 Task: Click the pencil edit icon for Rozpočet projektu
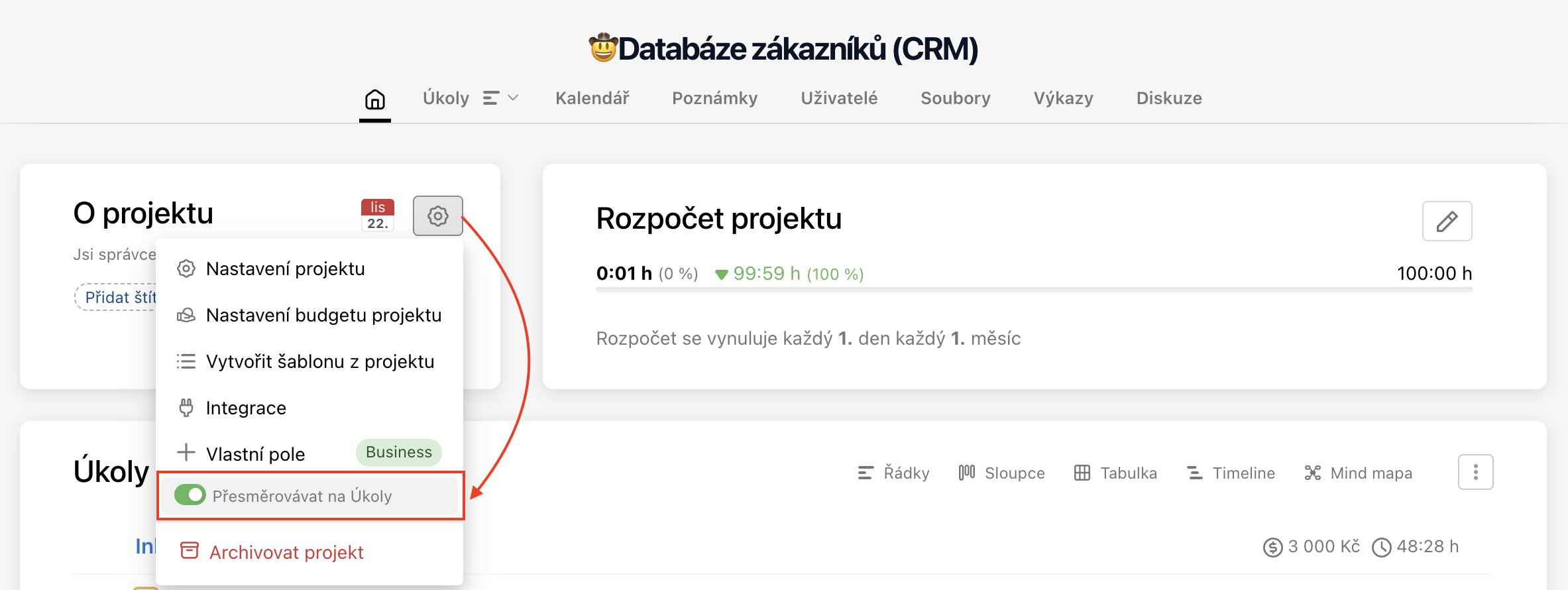(1447, 221)
